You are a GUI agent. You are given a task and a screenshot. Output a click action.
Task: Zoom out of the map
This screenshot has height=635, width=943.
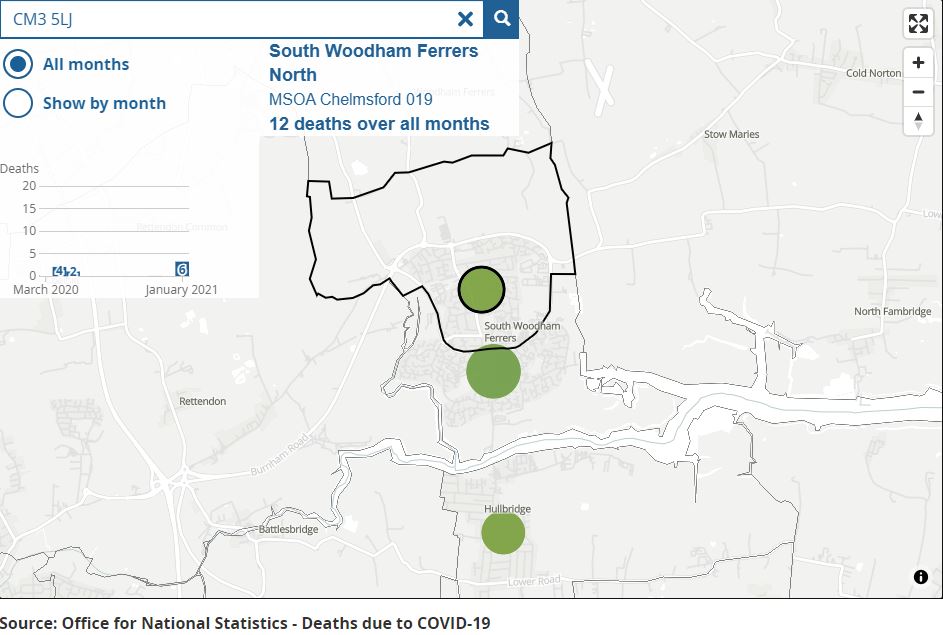[918, 93]
